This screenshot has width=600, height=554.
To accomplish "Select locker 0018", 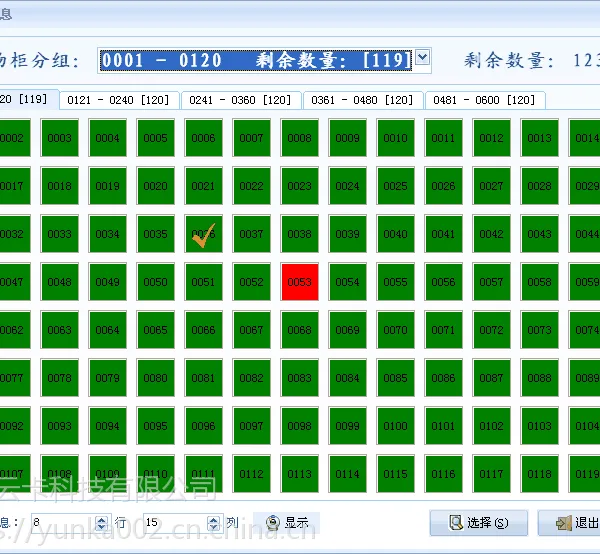I will coord(60,186).
